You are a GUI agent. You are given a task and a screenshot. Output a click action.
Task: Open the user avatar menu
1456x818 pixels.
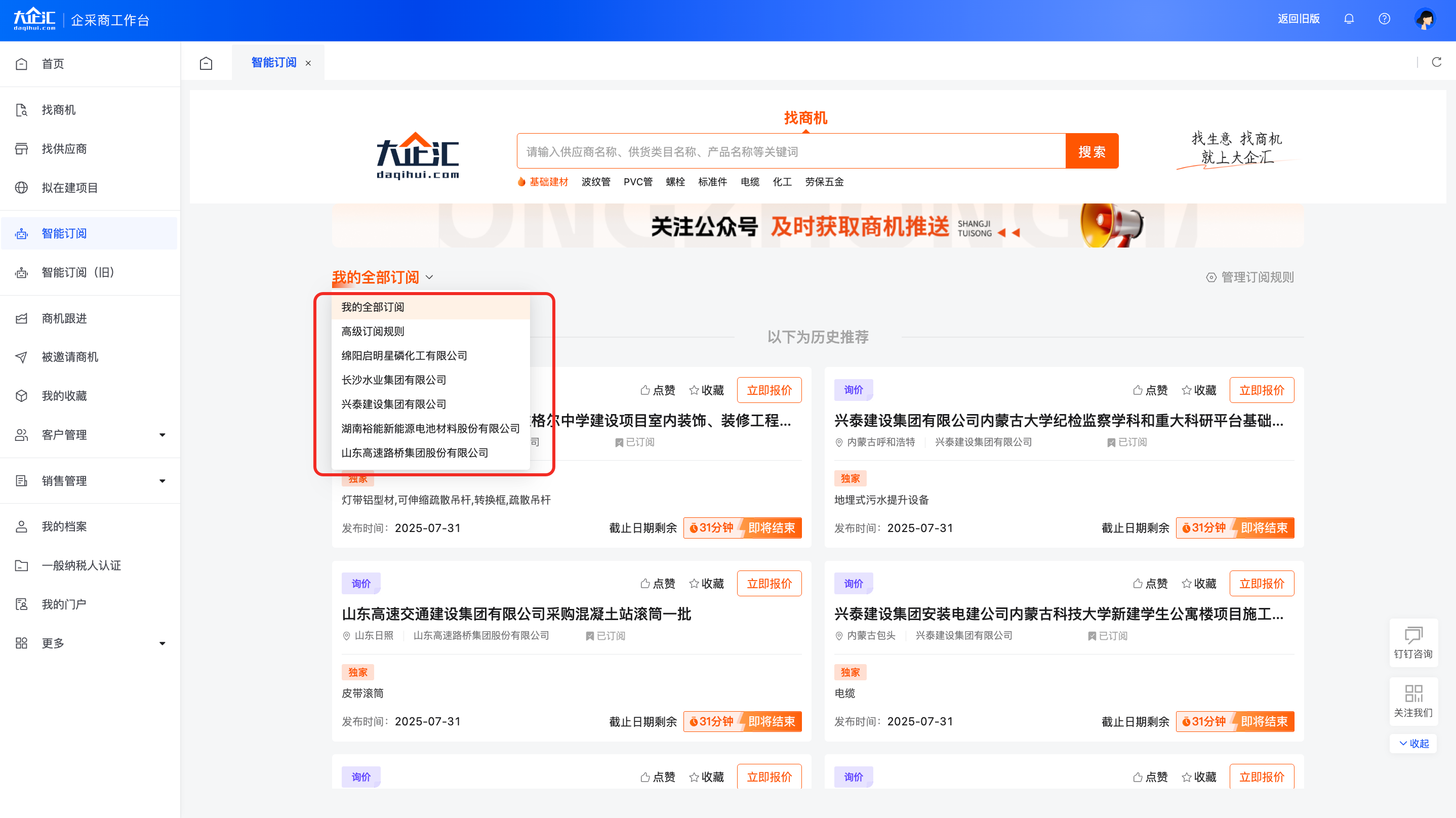[x=1425, y=19]
